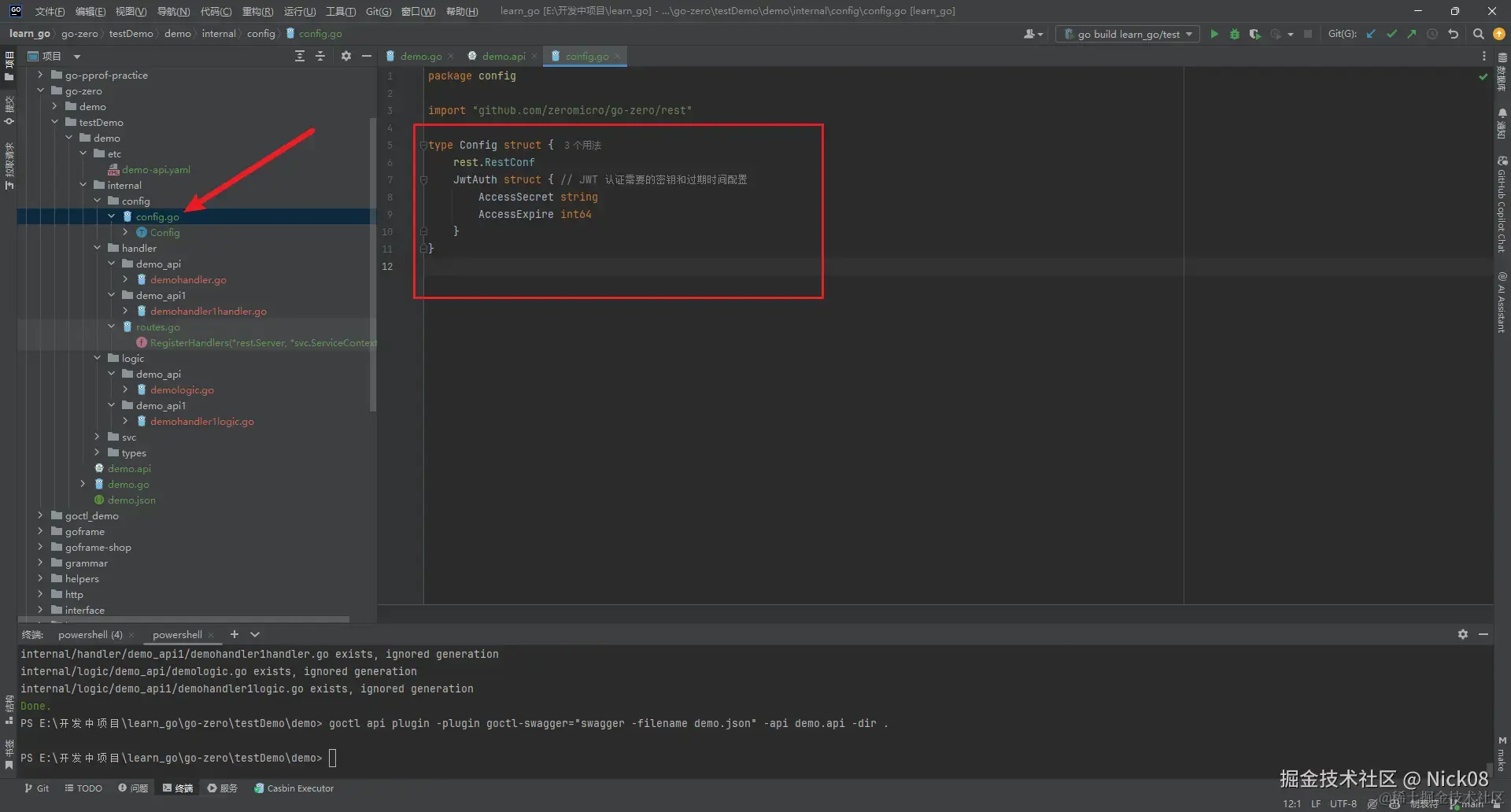Expand the goctl_demo folder
1511x812 pixels.
pos(40,515)
